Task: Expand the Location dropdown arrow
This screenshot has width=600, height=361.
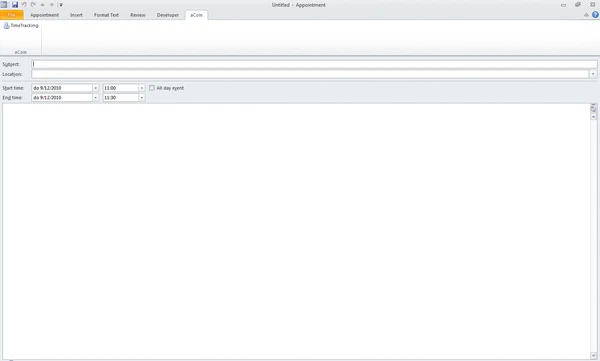Action: coord(593,74)
